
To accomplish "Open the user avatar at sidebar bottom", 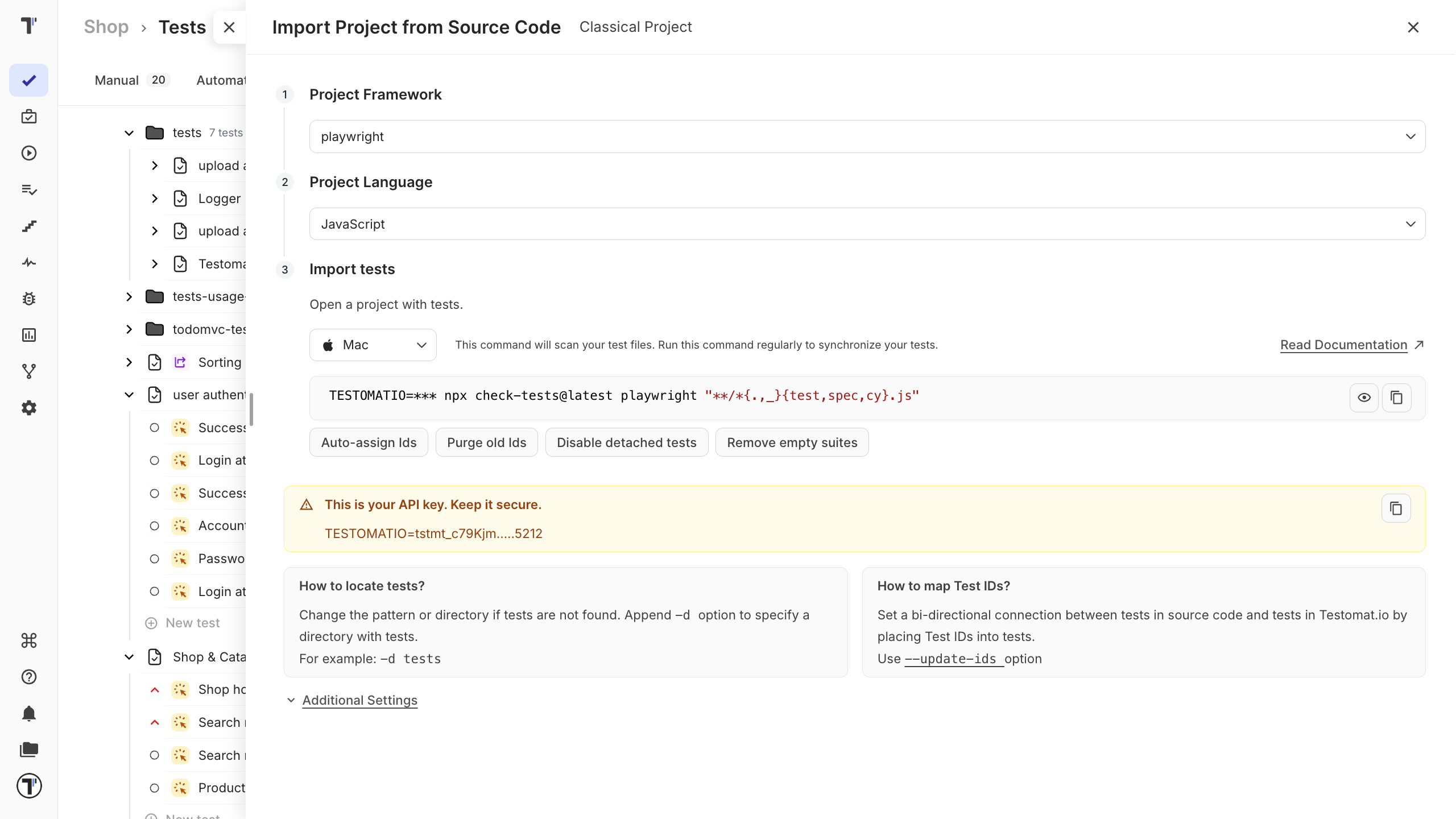I will [x=29, y=786].
